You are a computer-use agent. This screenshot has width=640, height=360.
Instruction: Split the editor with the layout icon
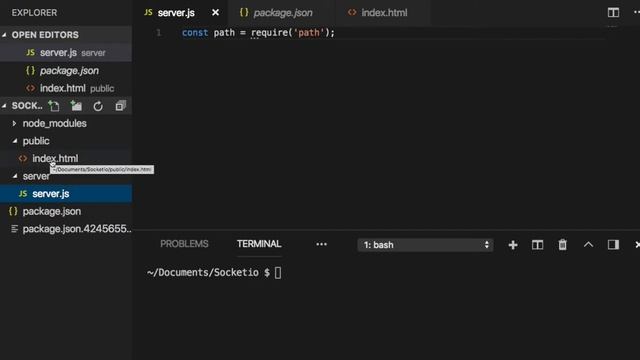[613, 13]
